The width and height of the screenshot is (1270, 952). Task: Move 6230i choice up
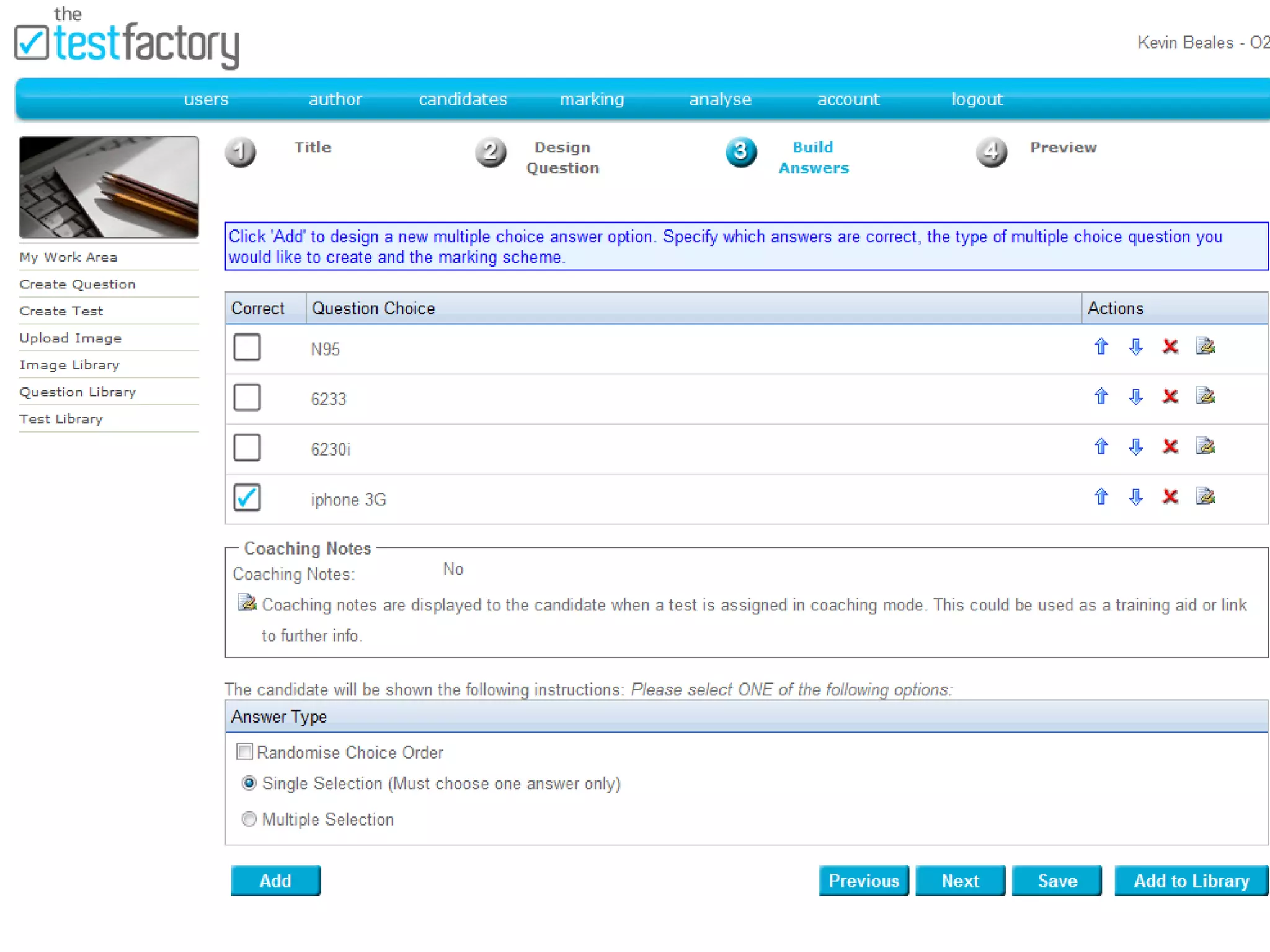coord(1101,447)
